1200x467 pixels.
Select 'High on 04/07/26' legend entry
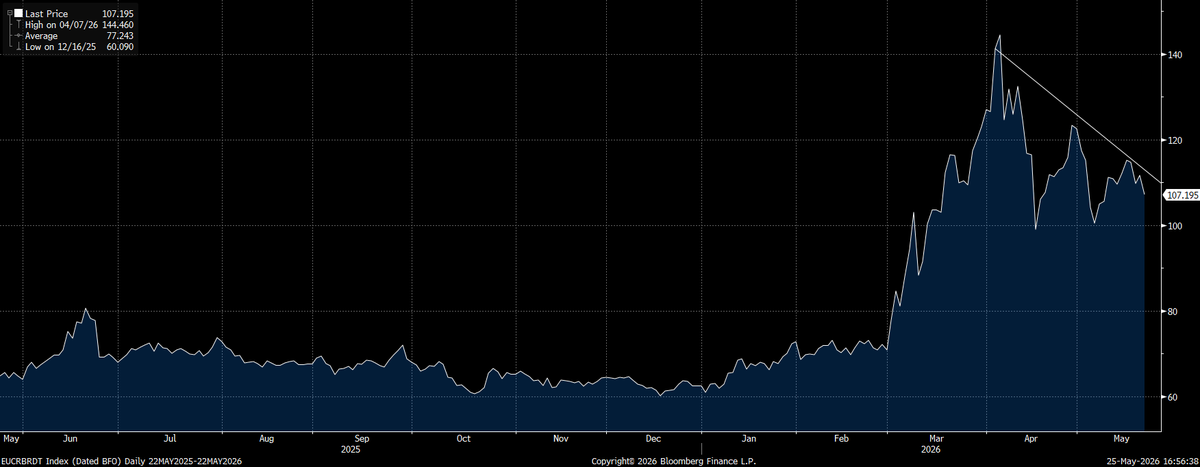tap(61, 23)
